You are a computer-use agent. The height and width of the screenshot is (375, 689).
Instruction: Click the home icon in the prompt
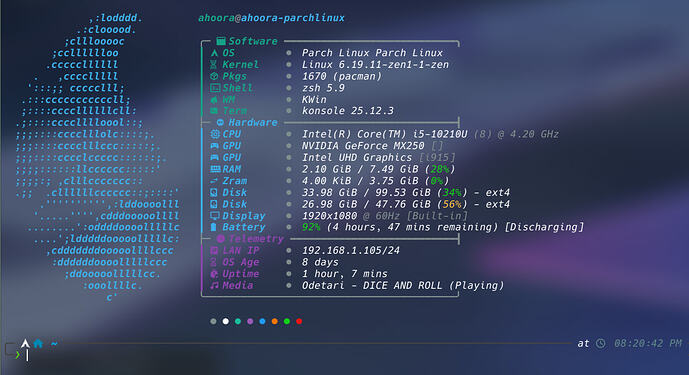38,343
